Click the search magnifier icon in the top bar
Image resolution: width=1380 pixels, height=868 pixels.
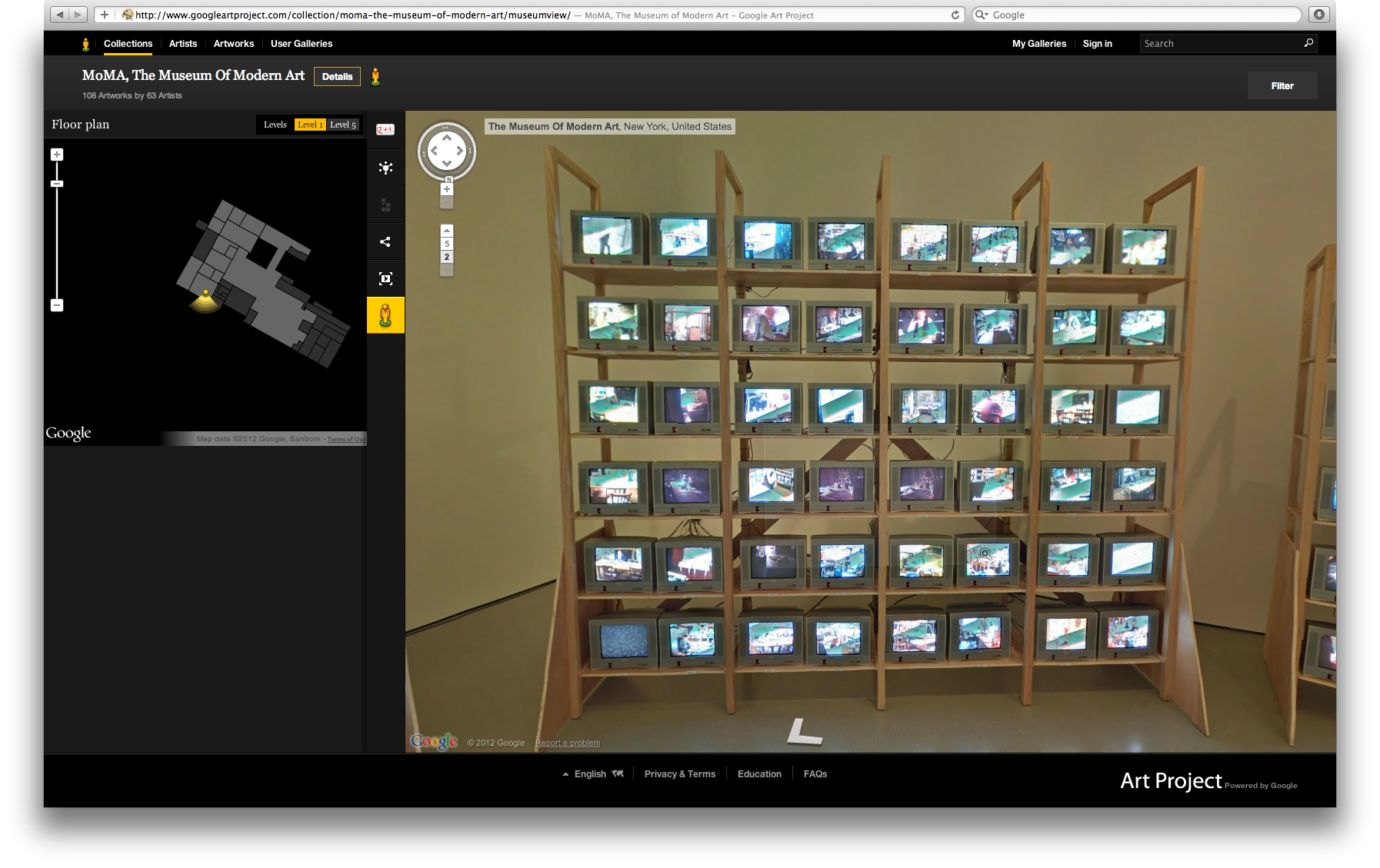(x=1308, y=44)
